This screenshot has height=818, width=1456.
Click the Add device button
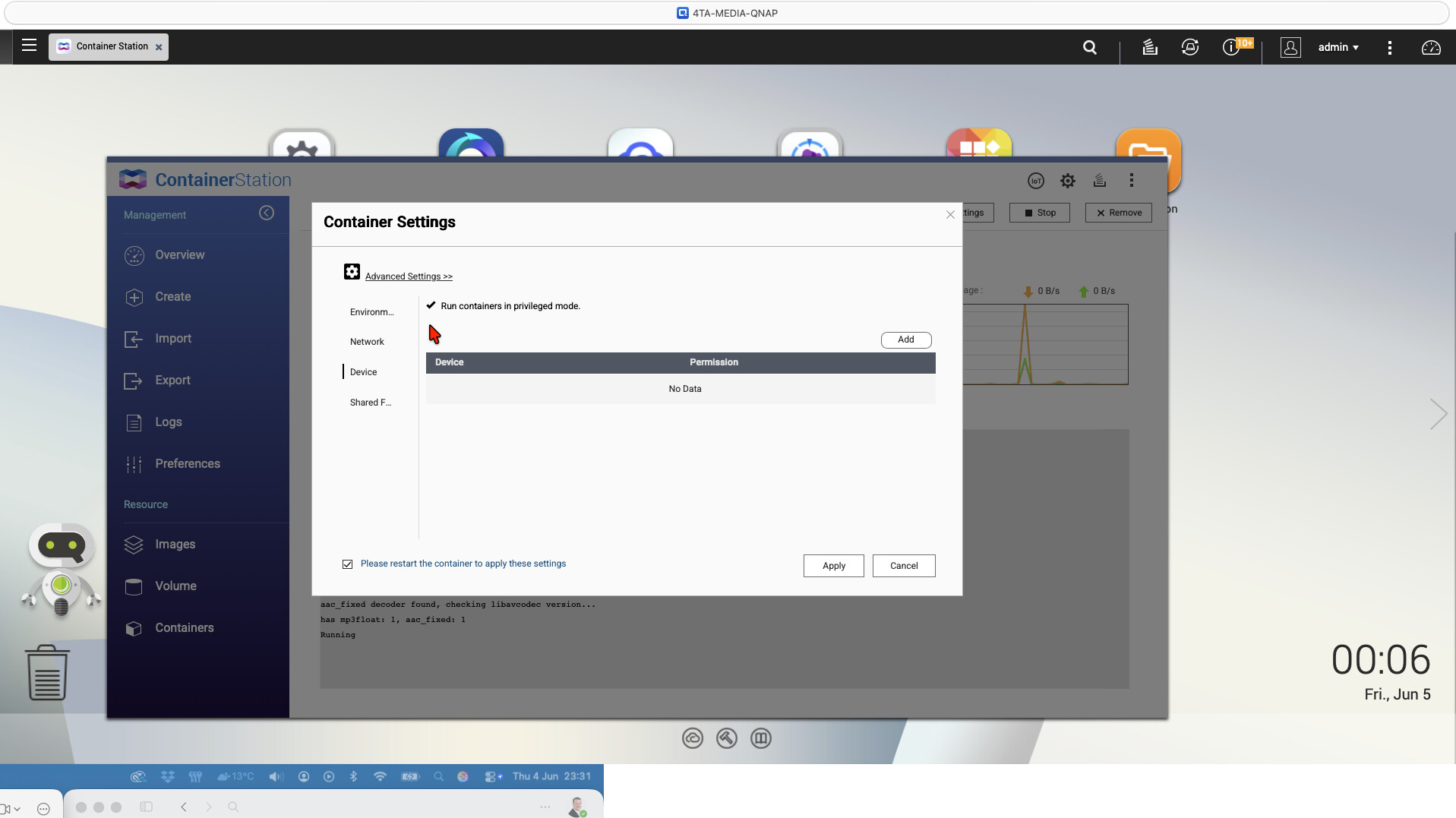(x=906, y=340)
